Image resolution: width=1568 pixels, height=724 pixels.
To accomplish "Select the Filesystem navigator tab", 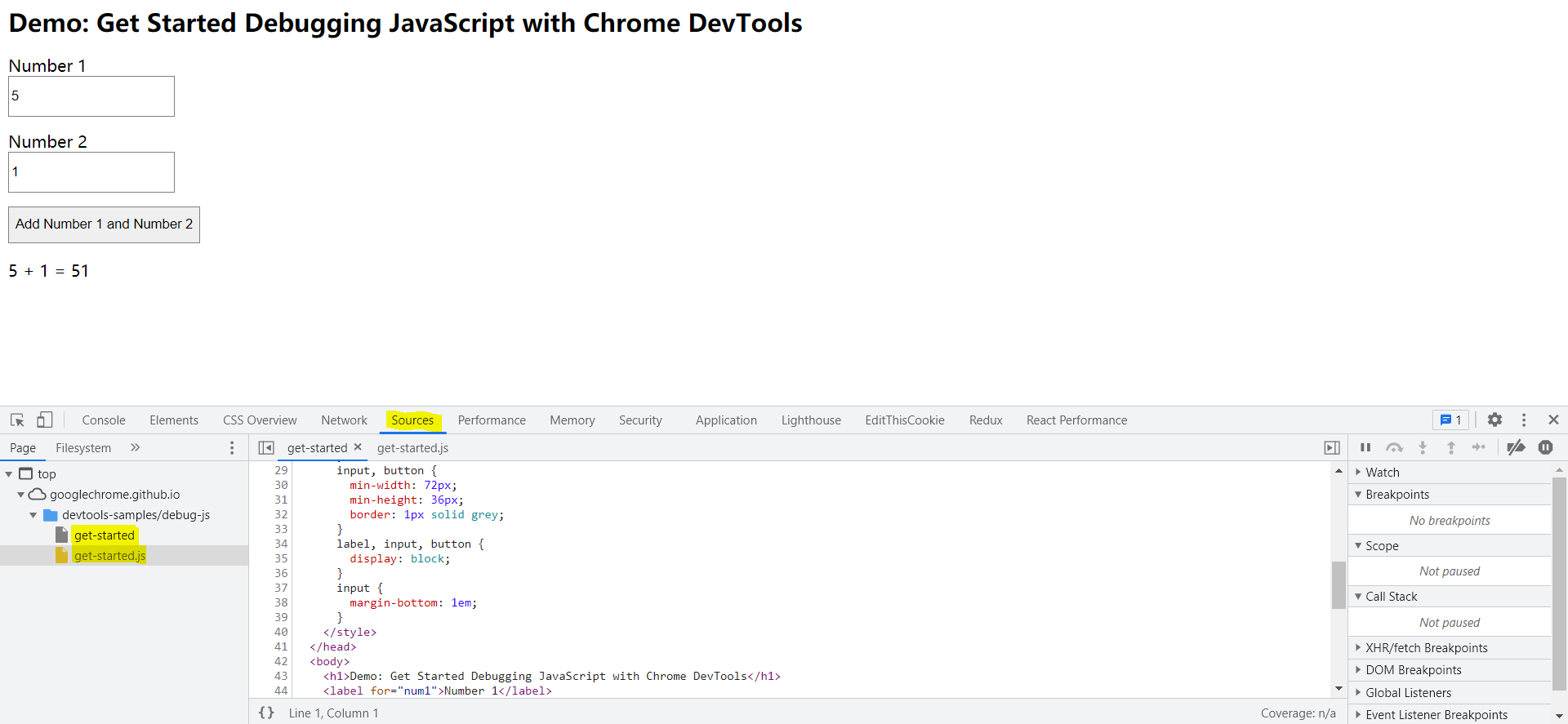I will pos(83,448).
